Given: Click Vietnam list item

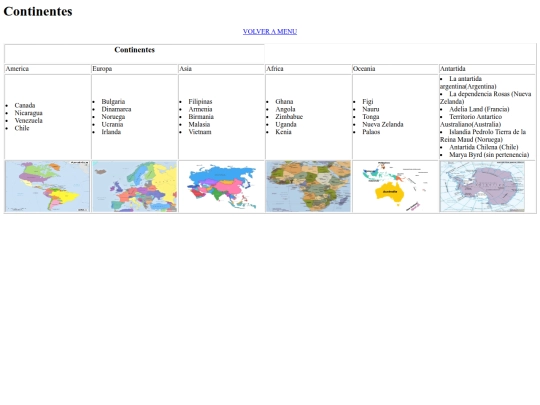Looking at the screenshot, I should tap(200, 132).
